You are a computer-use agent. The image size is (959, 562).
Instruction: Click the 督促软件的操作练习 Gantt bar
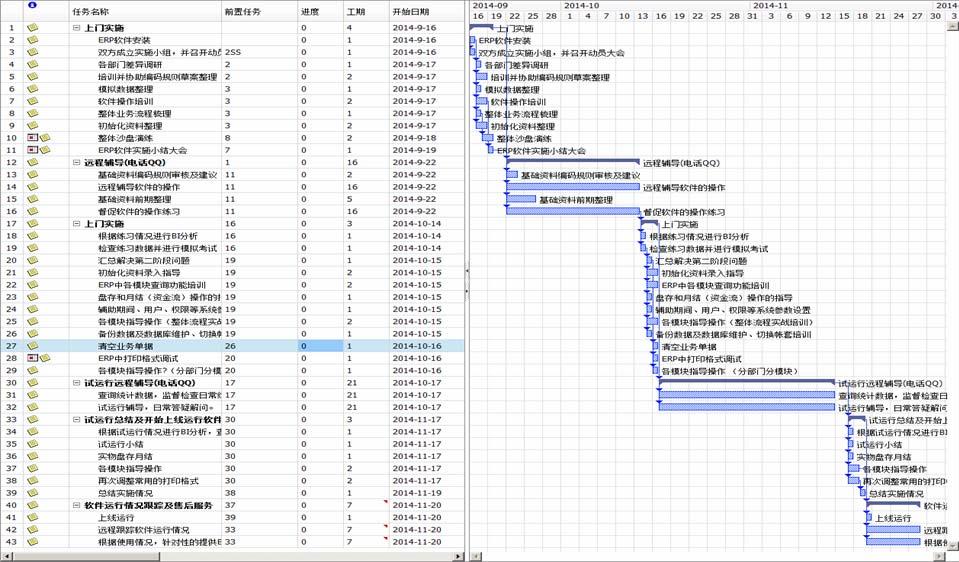[573, 211]
